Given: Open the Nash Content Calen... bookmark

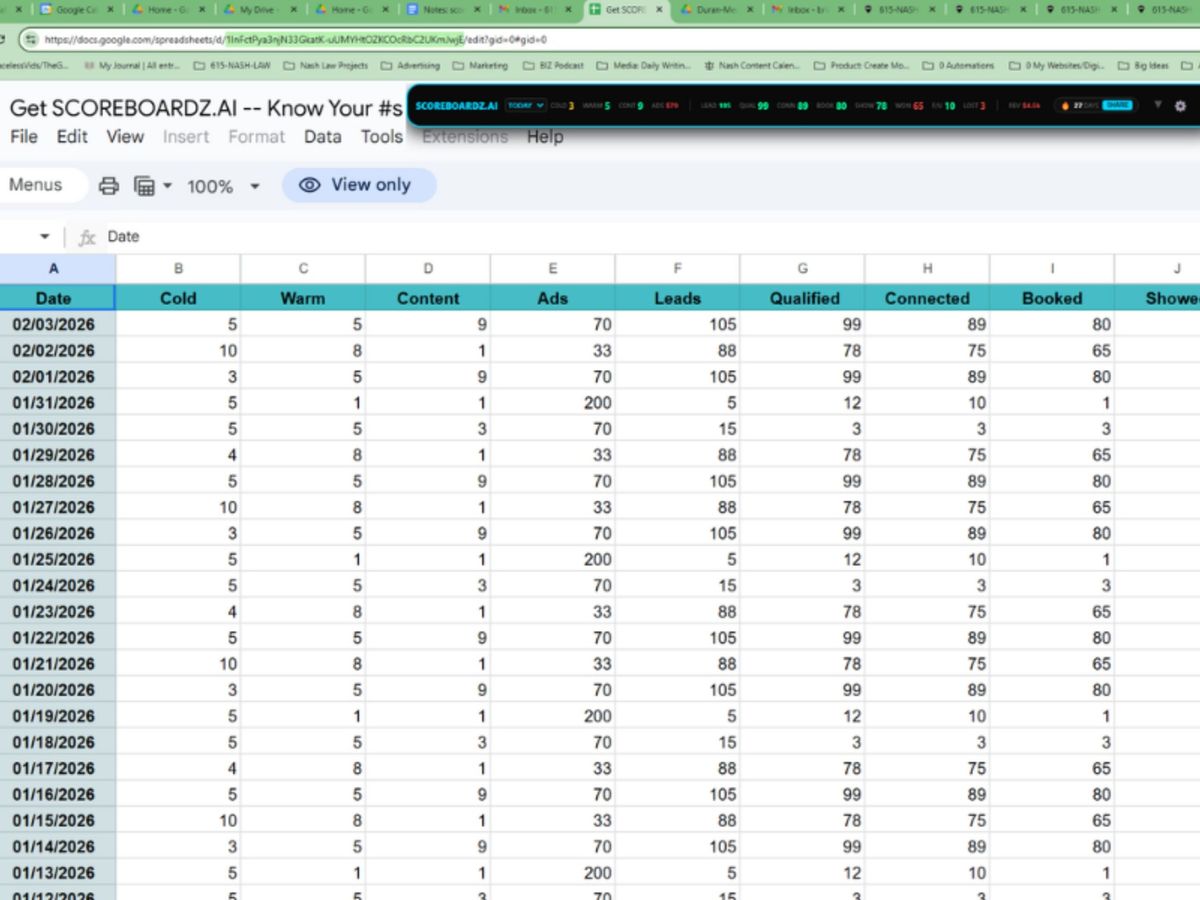Looking at the screenshot, I should (752, 66).
